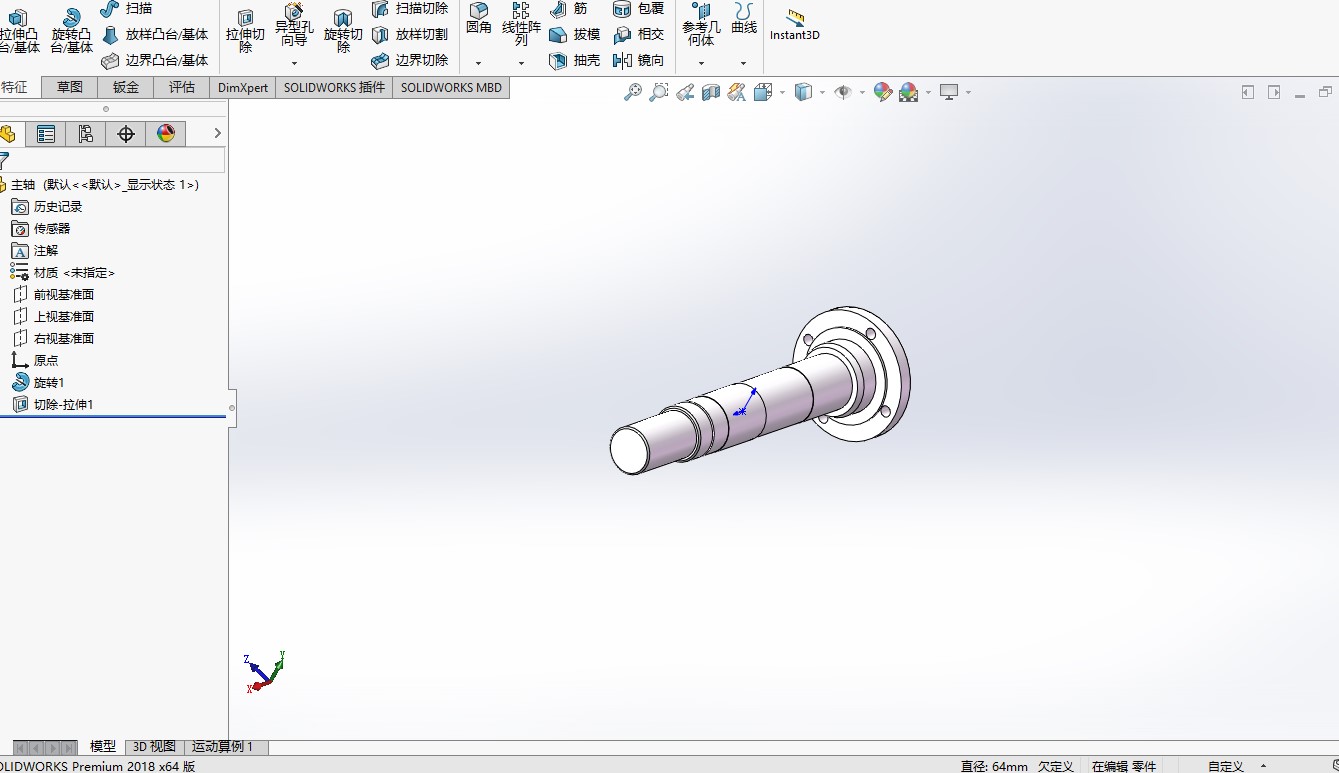1339x773 pixels.
Task: Choose the 拔模 draft tool
Action: (575, 35)
